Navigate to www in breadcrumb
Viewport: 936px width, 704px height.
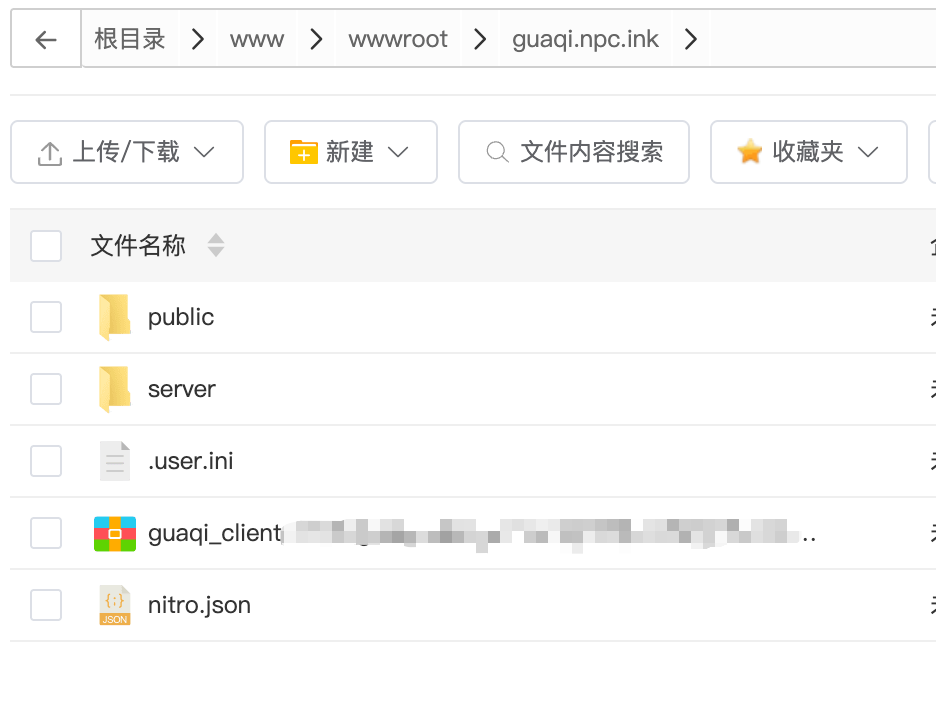pos(257,39)
